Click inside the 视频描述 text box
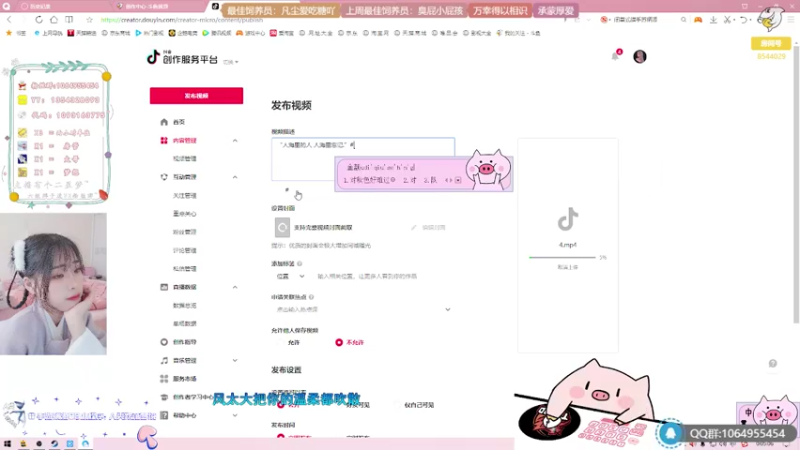The width and height of the screenshot is (800, 450). pyautogui.click(x=363, y=159)
